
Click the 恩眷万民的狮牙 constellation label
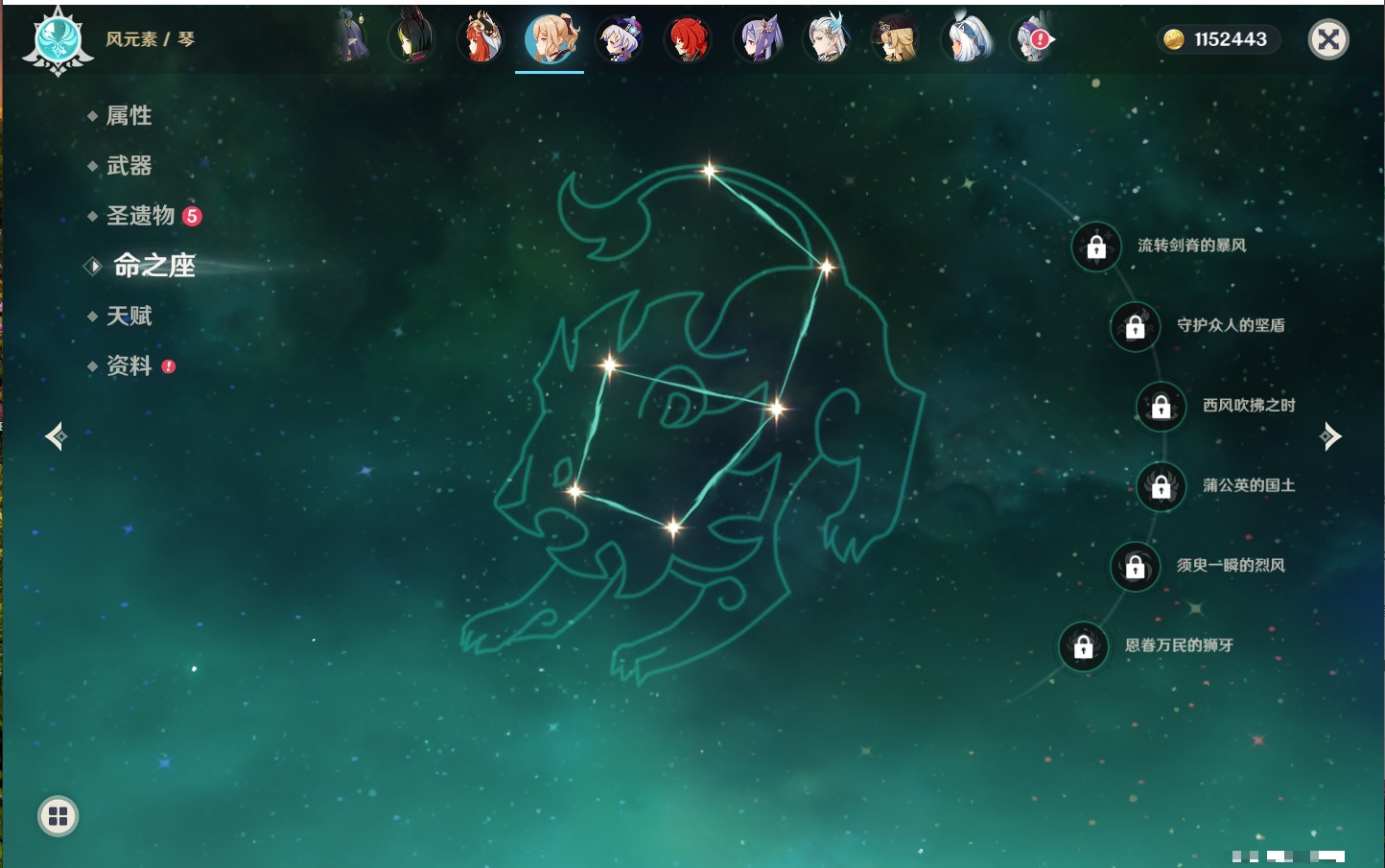point(1179,645)
